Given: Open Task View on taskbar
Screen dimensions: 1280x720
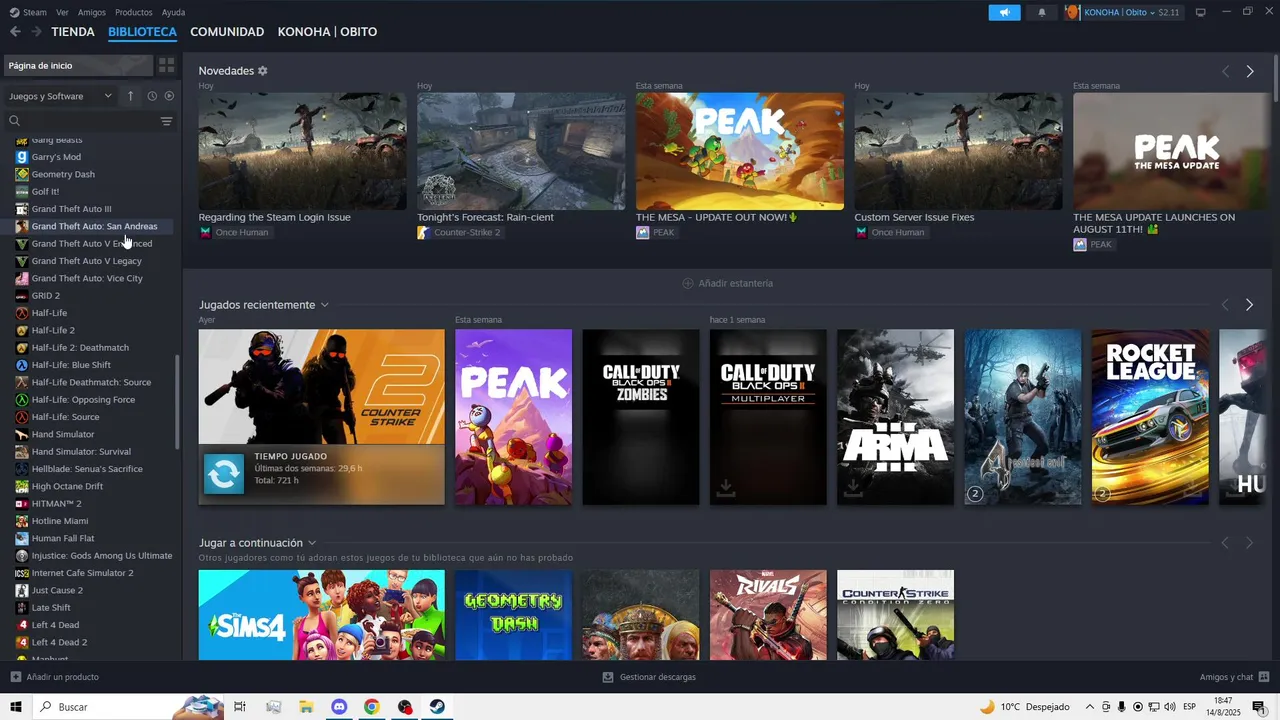Looking at the screenshot, I should (x=240, y=707).
